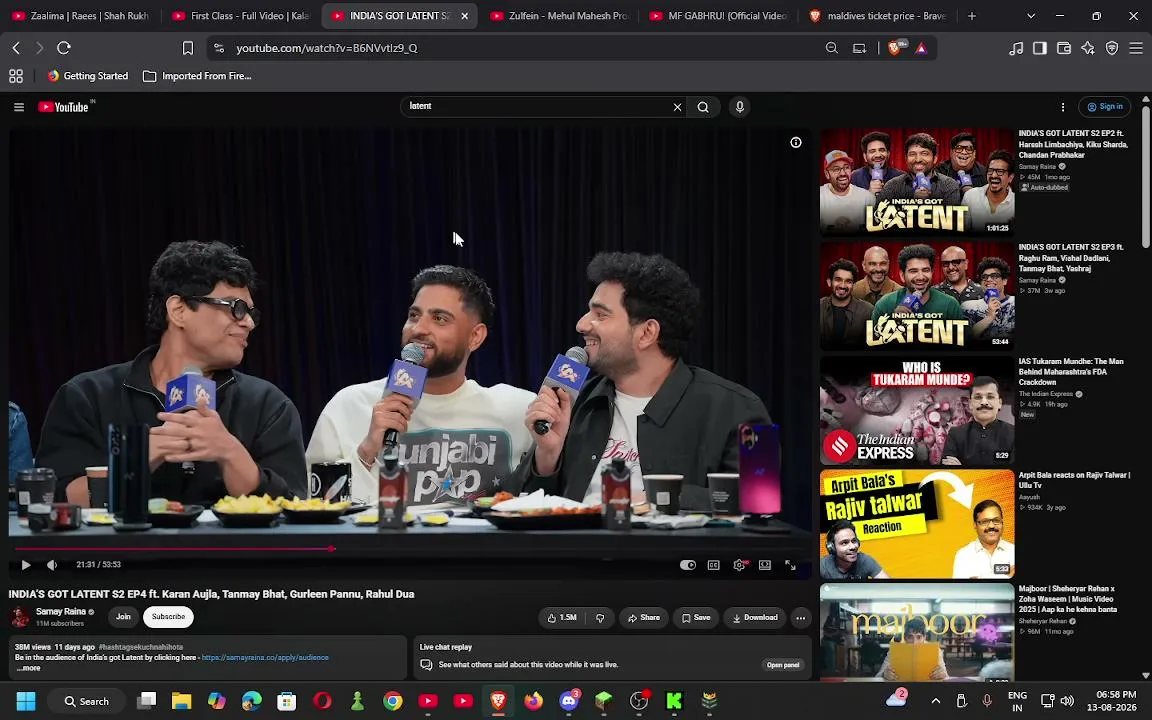1152x720 pixels.
Task: Open the Windows Start menu
Action: 26,702
